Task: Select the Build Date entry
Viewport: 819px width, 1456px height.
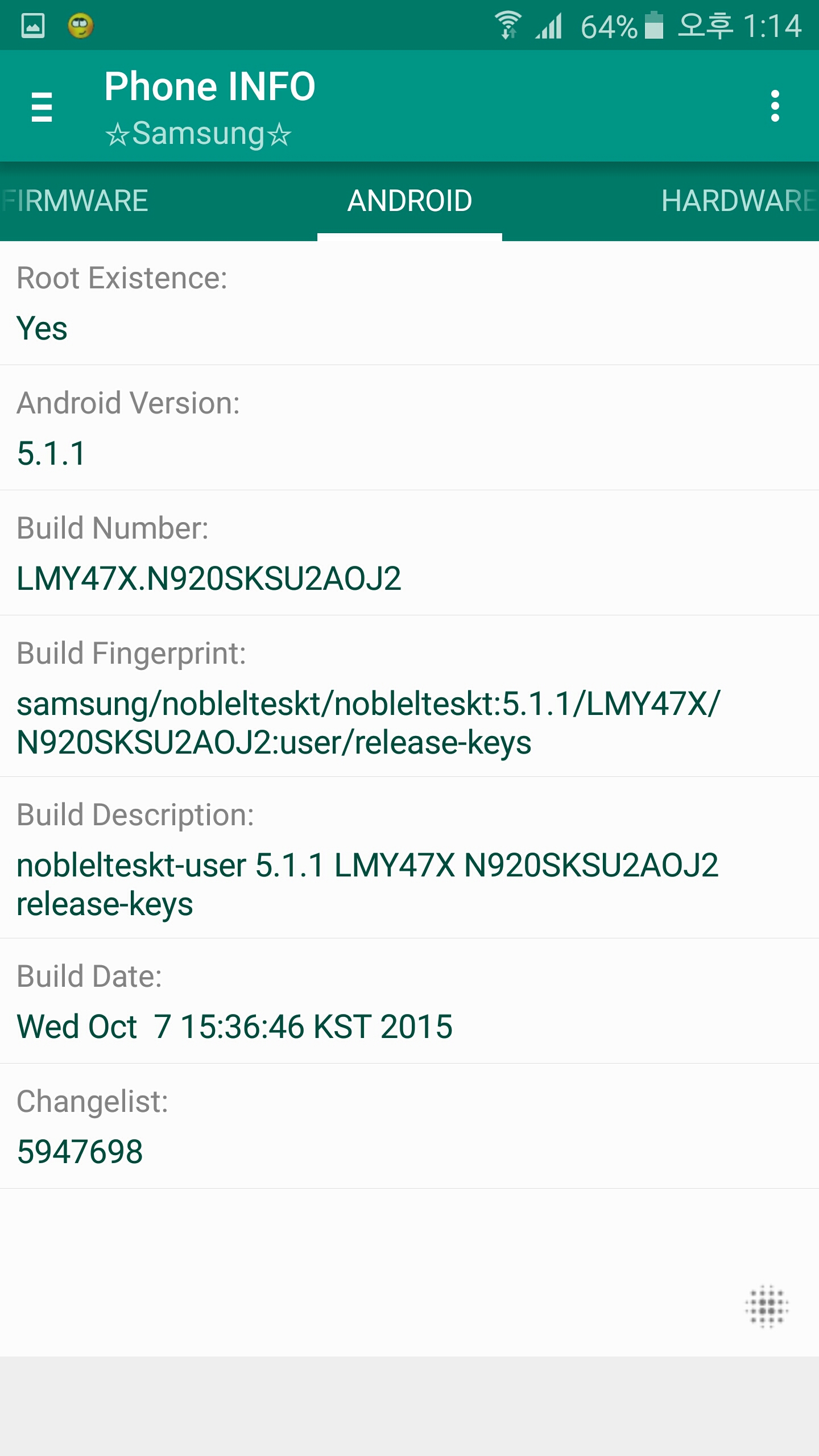Action: coord(409,1001)
